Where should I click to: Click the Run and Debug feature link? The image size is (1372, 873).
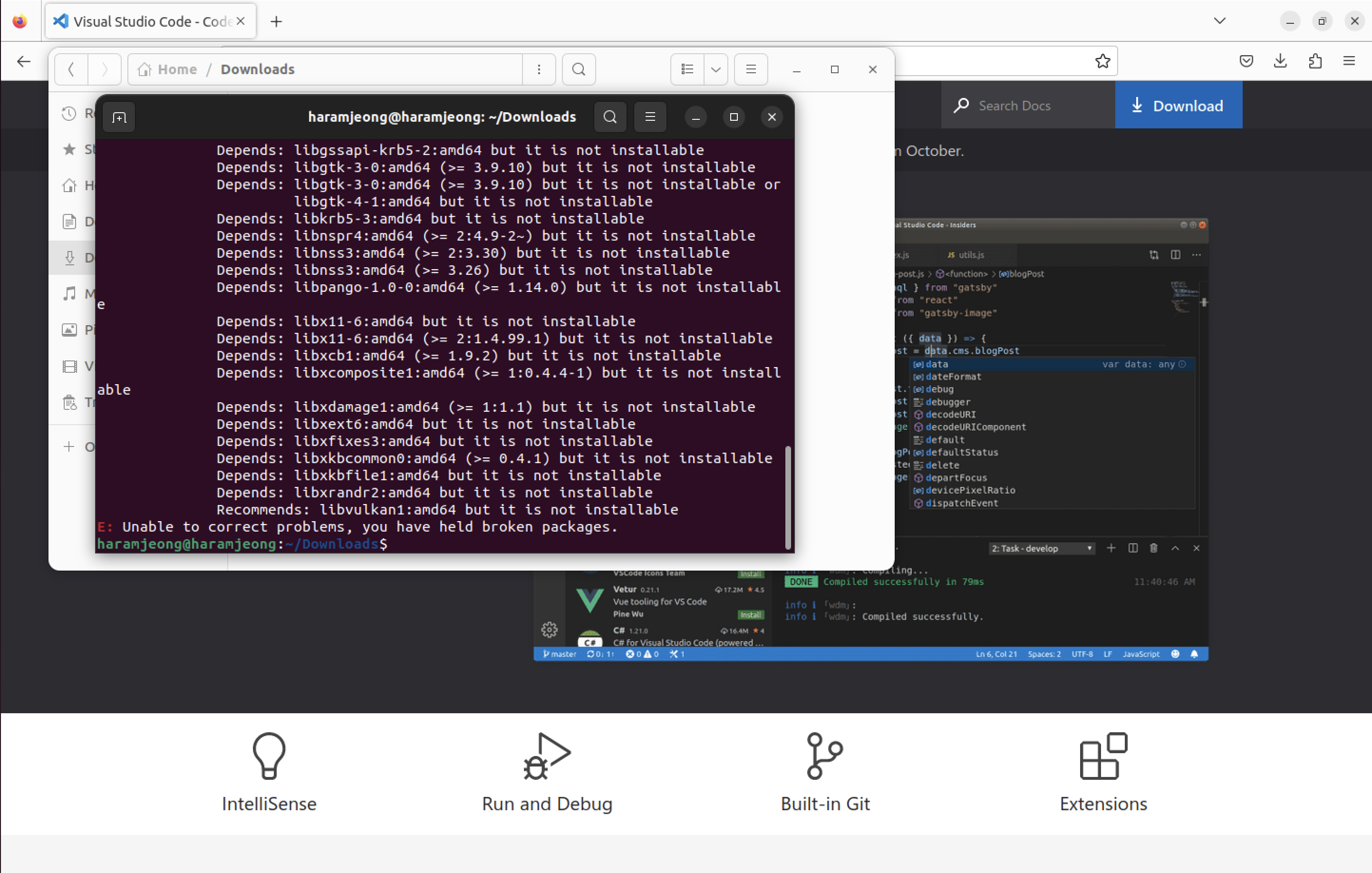coord(547,772)
